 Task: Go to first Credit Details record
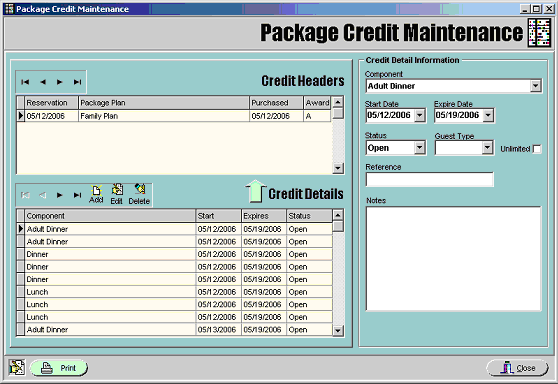(x=25, y=195)
